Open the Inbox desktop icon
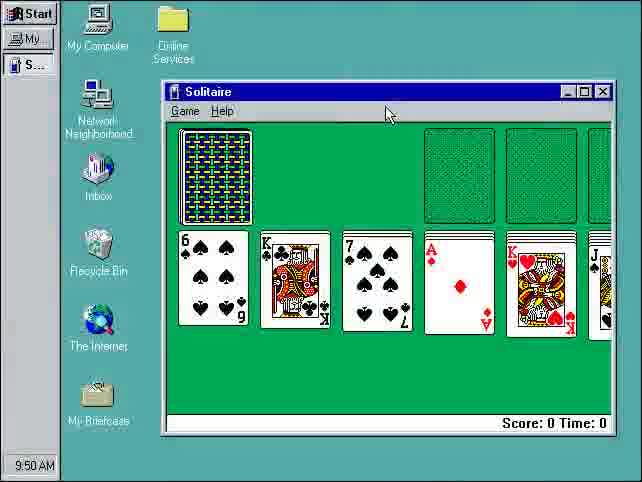Image resolution: width=642 pixels, height=482 pixels. [x=98, y=177]
